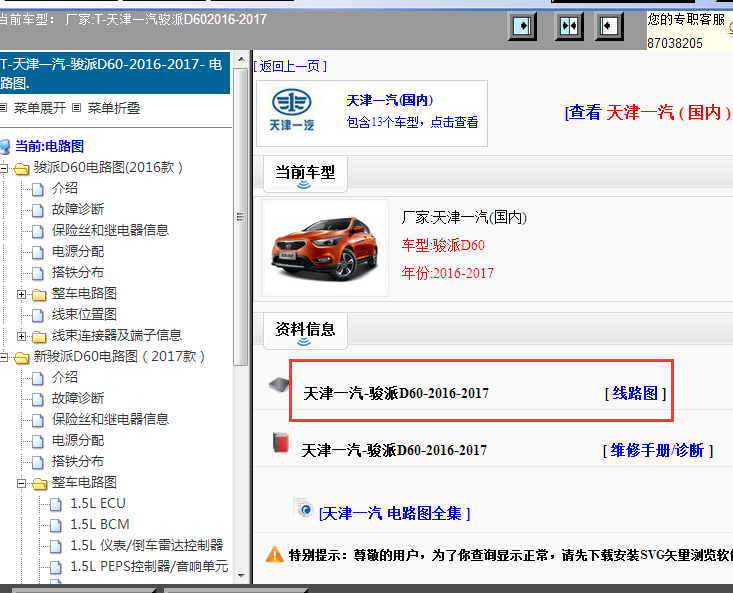Open 搭铁分布 under 2016款 folder
Image resolution: width=733 pixels, height=593 pixels.
(78, 272)
